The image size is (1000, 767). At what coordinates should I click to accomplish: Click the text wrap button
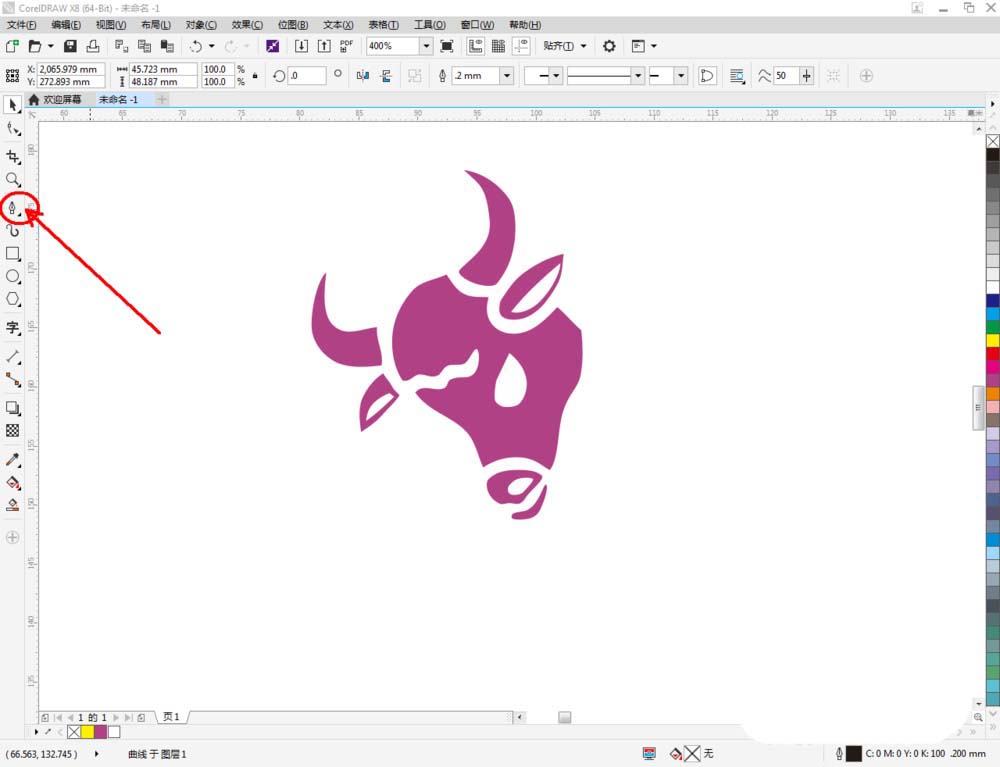737,76
